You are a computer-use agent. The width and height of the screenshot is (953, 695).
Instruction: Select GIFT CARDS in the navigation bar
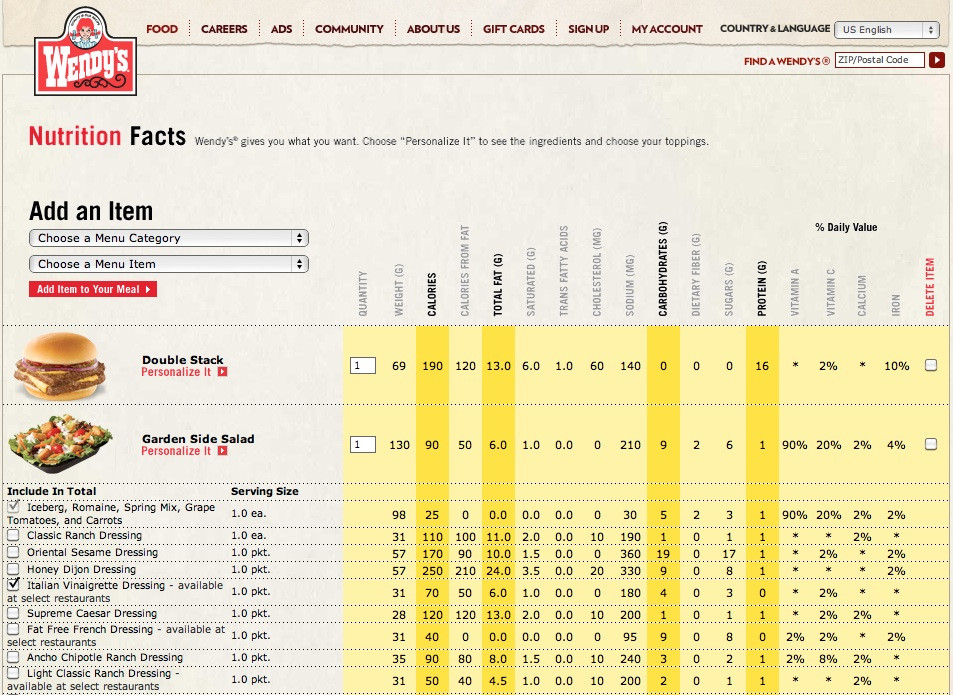click(514, 29)
